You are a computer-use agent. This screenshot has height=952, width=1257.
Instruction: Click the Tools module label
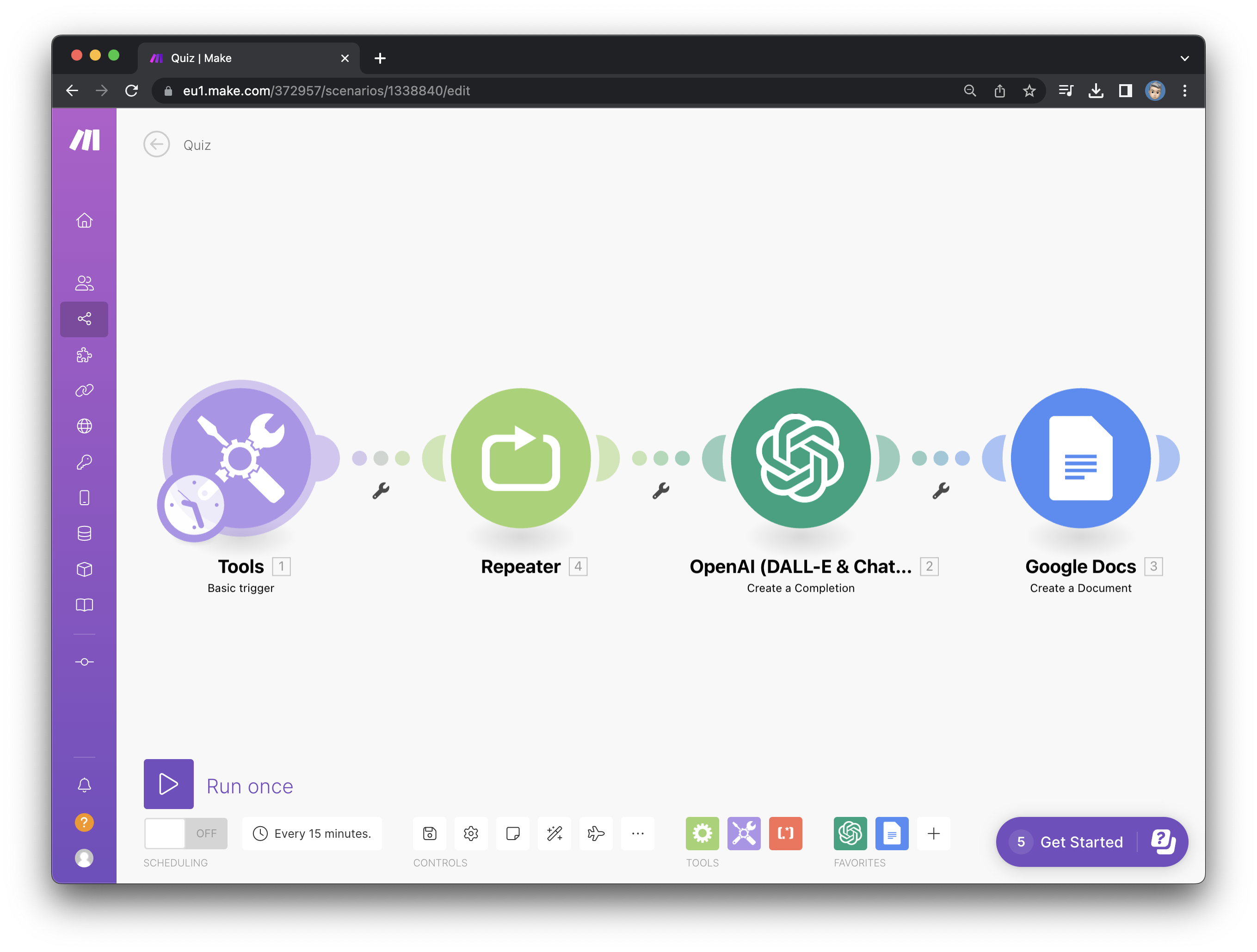coord(241,567)
